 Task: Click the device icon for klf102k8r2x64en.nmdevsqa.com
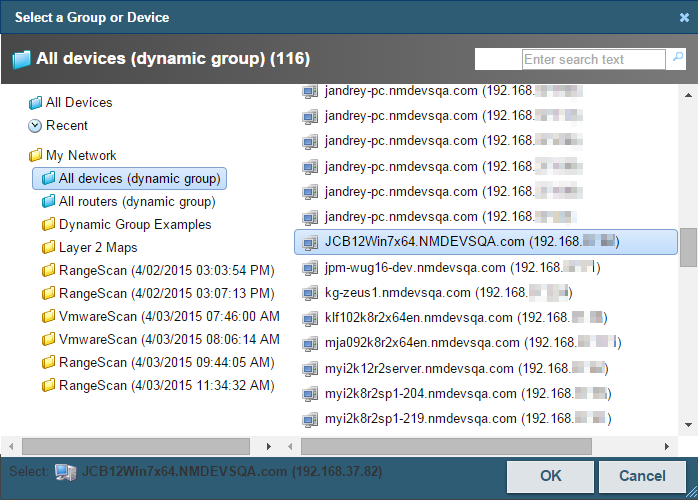[x=310, y=318]
